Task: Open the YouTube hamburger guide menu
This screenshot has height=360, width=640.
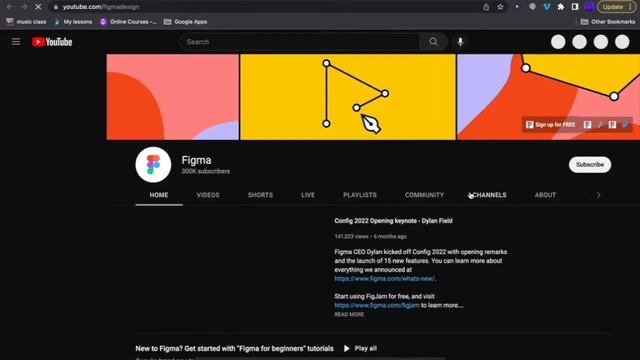Action: 16,42
